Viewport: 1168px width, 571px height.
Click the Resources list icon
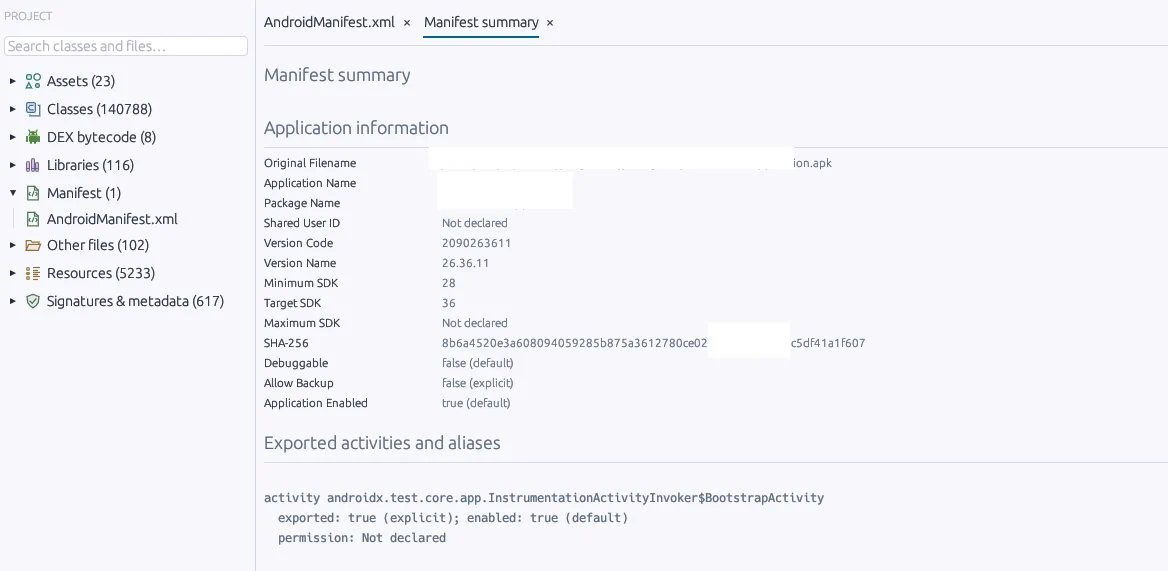tap(33, 273)
